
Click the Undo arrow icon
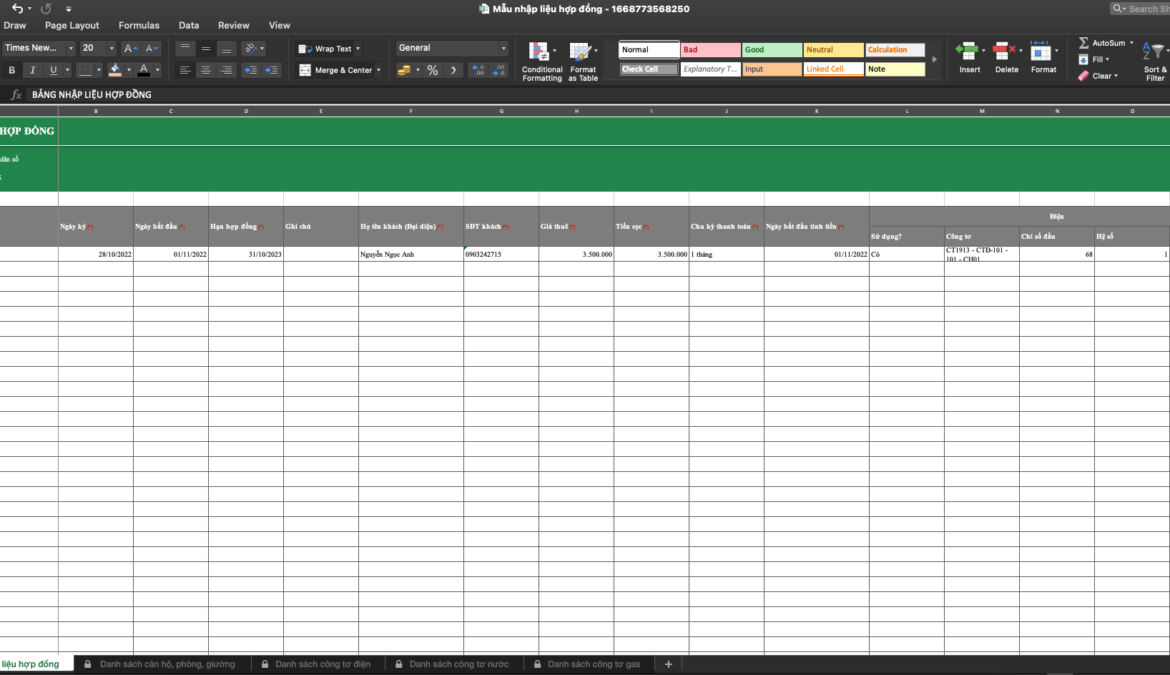pyautogui.click(x=17, y=8)
